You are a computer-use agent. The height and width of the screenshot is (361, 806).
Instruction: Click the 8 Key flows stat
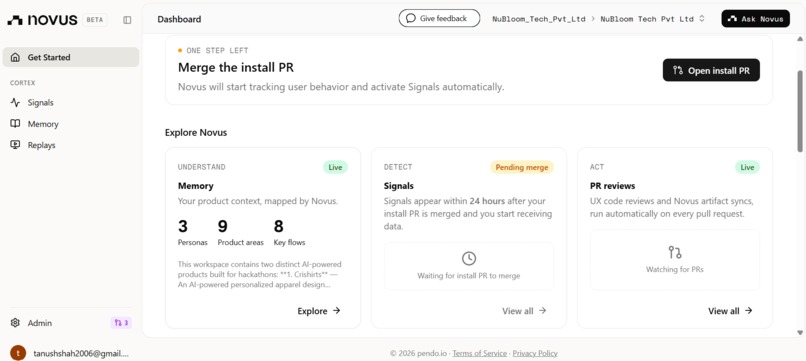(x=289, y=233)
